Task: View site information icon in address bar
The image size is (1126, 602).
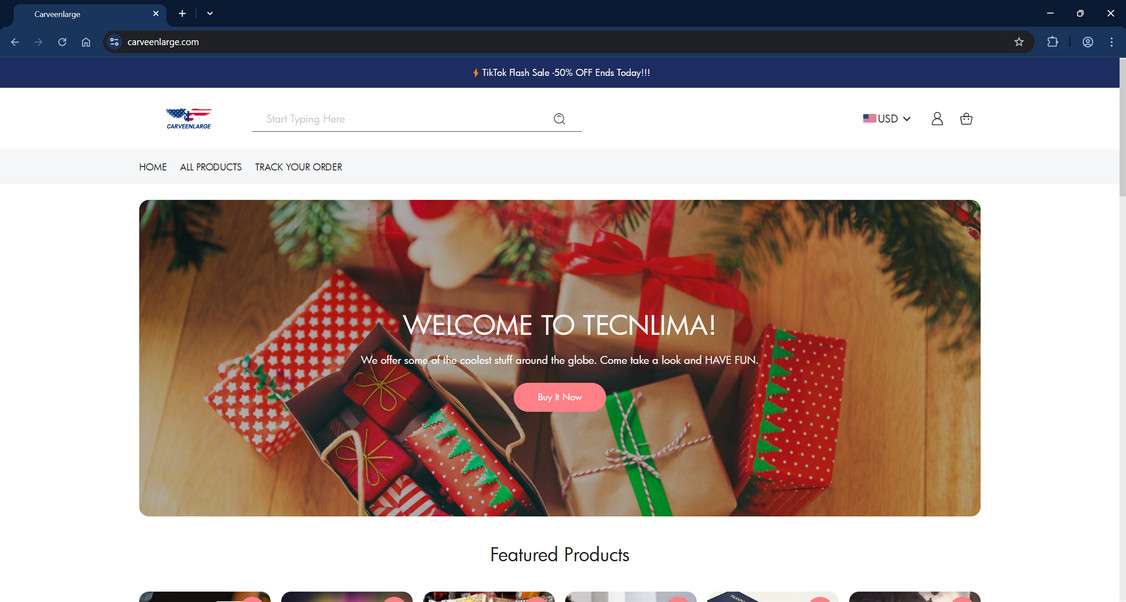Action: pyautogui.click(x=114, y=42)
